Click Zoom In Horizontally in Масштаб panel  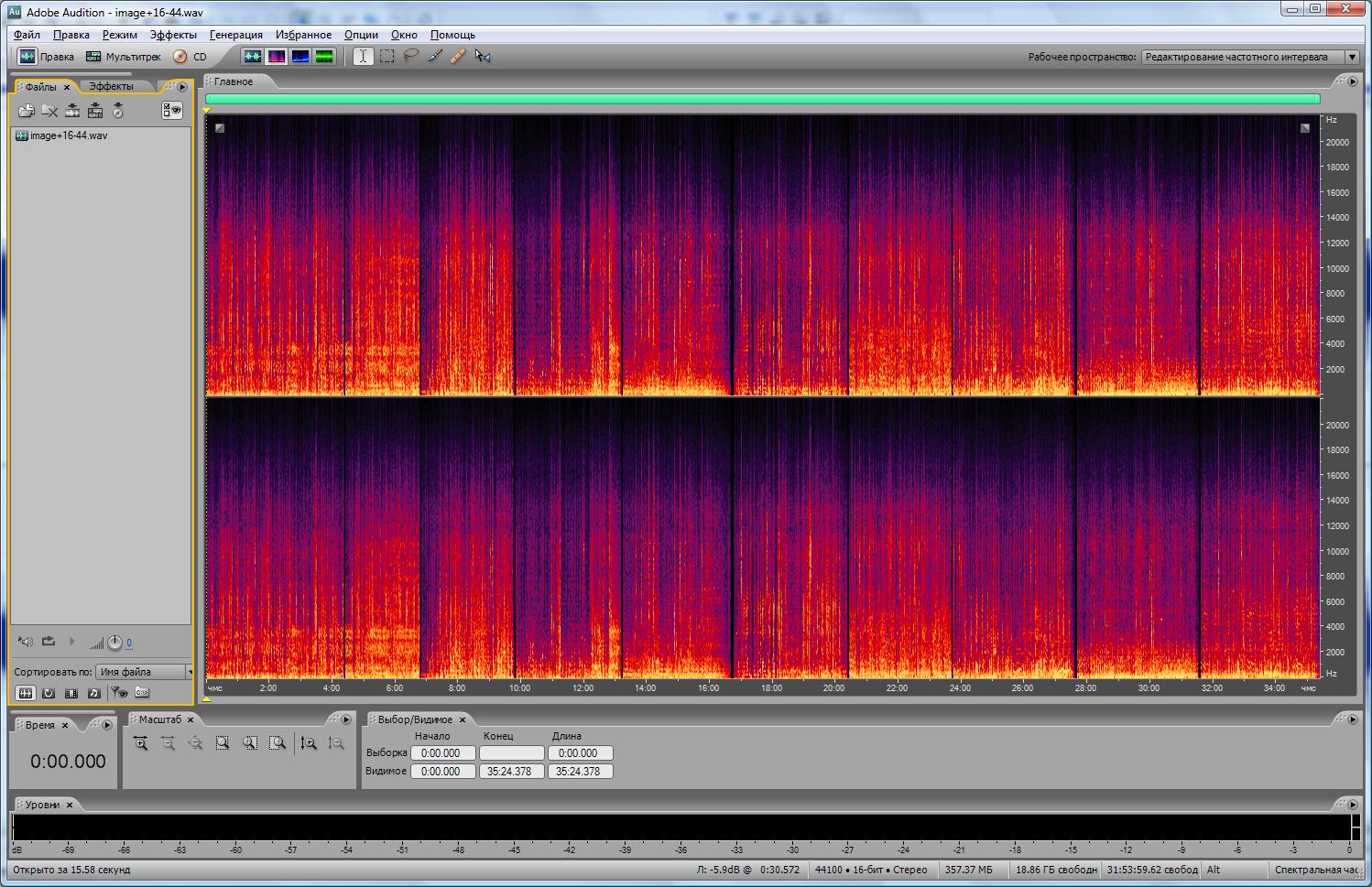pyautogui.click(x=140, y=743)
